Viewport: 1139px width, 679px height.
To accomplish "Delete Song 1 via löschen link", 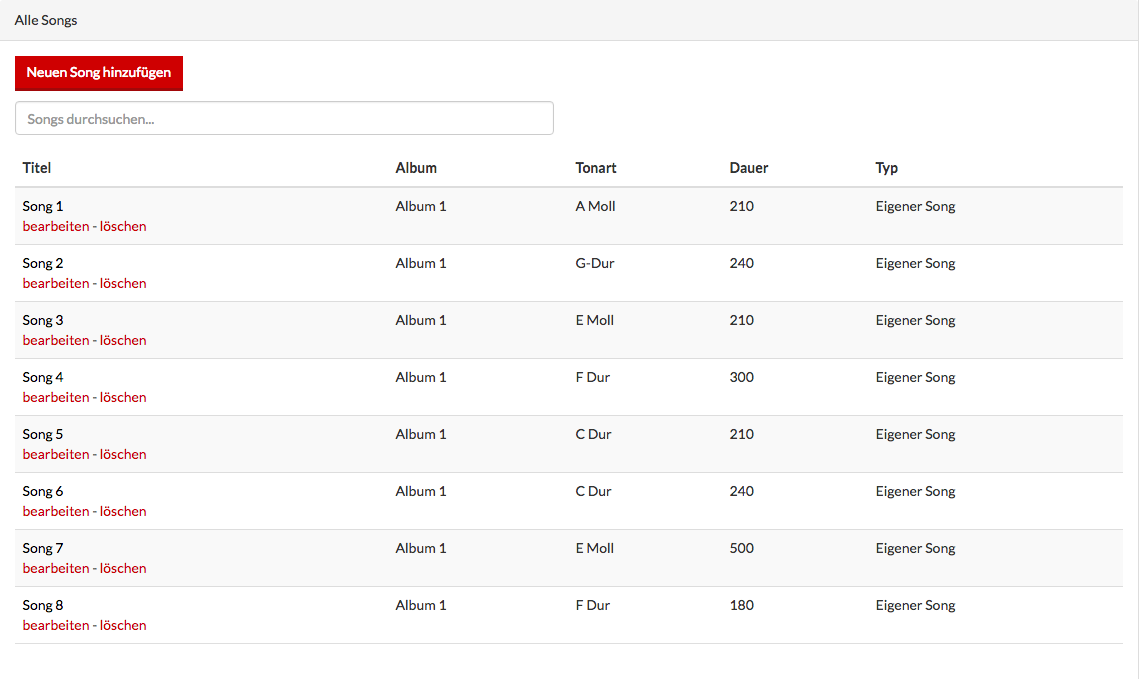I will coord(123,226).
